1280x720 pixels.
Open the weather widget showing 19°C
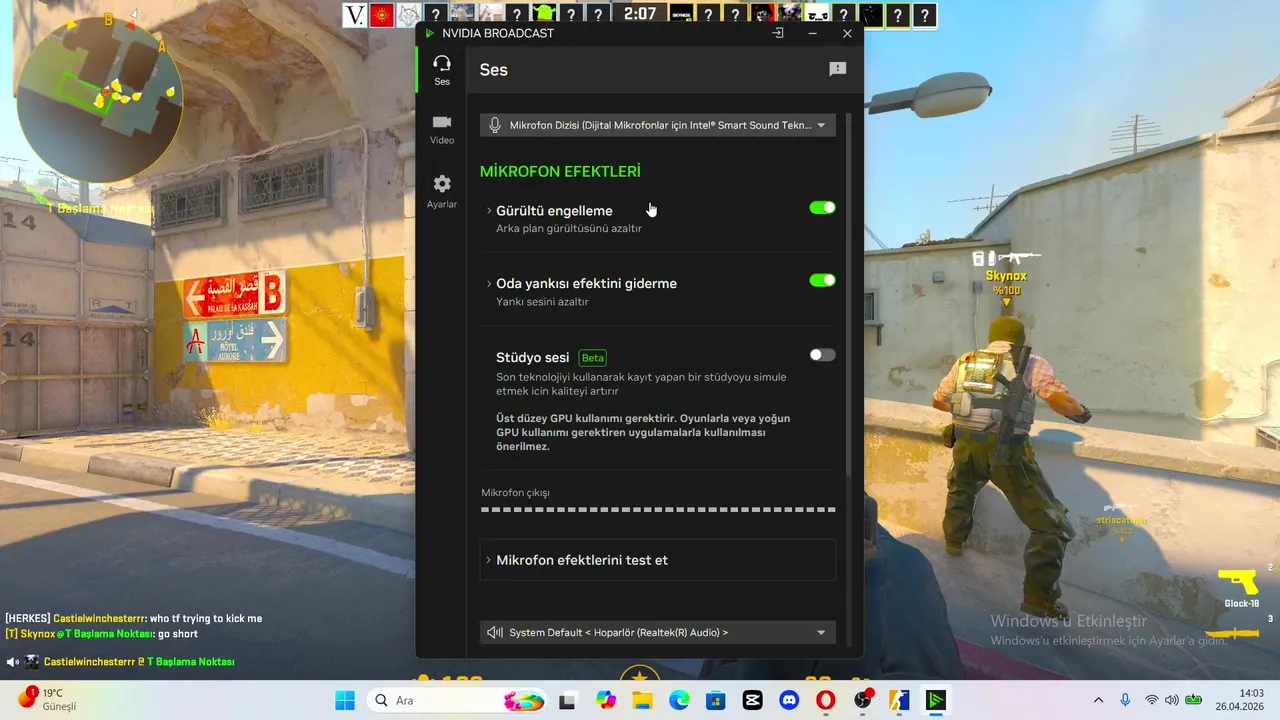[48, 699]
